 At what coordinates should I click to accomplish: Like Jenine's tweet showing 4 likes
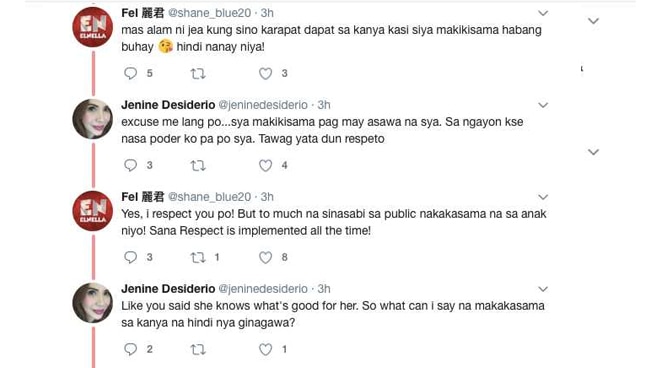pyautogui.click(x=265, y=165)
